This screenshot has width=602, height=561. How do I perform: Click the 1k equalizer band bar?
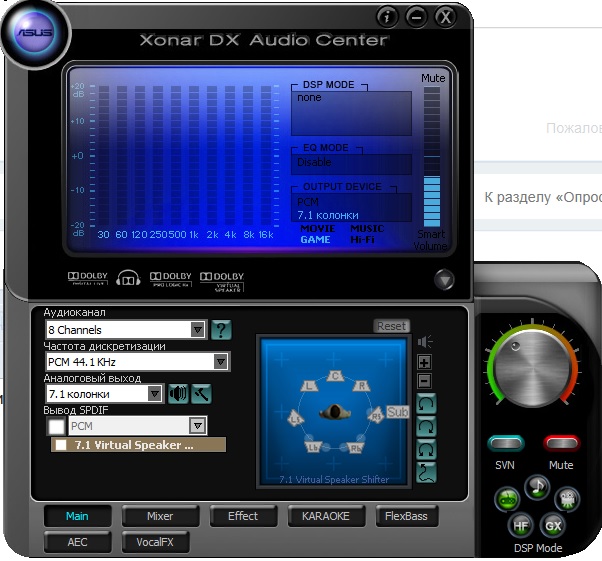coord(194,156)
